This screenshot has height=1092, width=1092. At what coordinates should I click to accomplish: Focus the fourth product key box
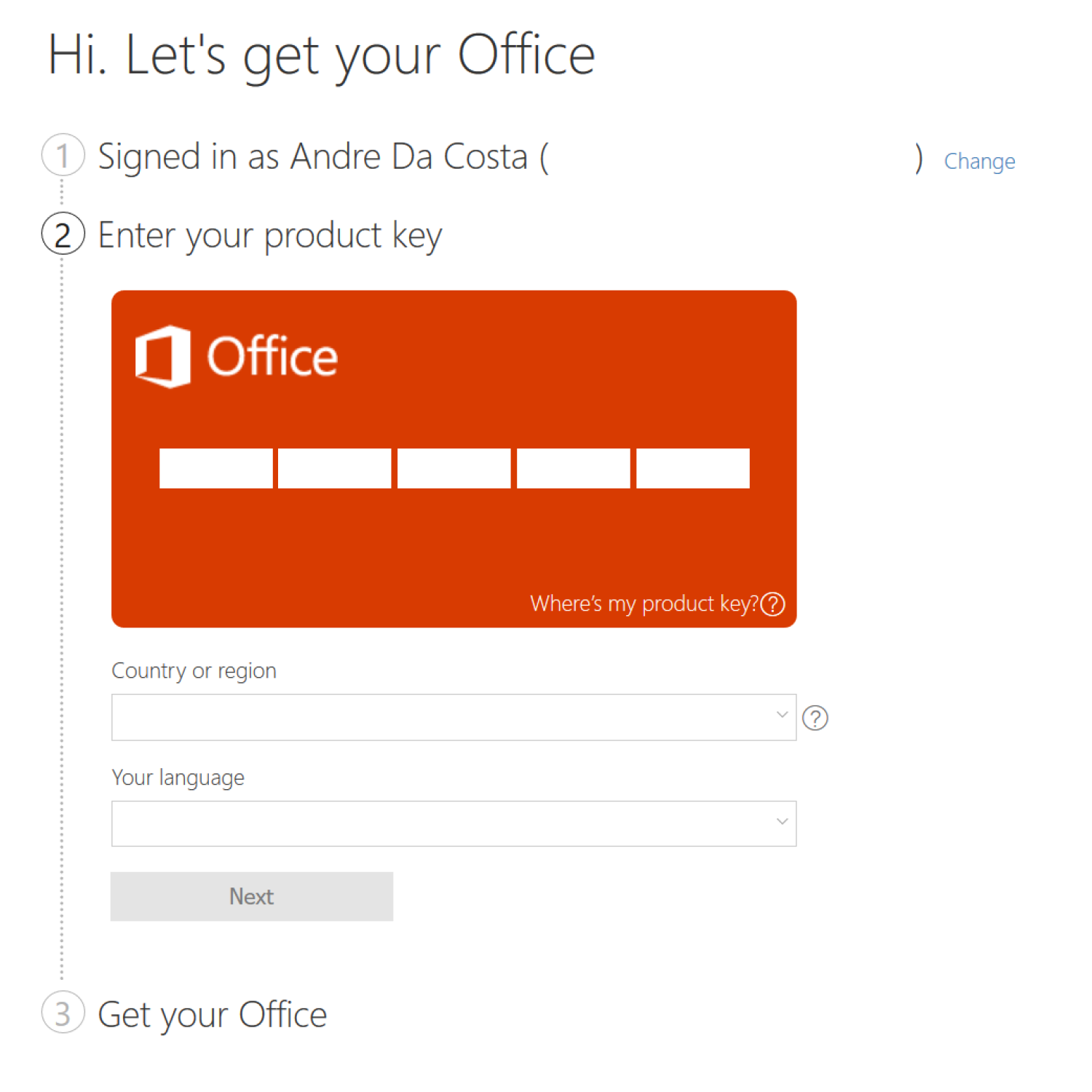click(x=574, y=468)
